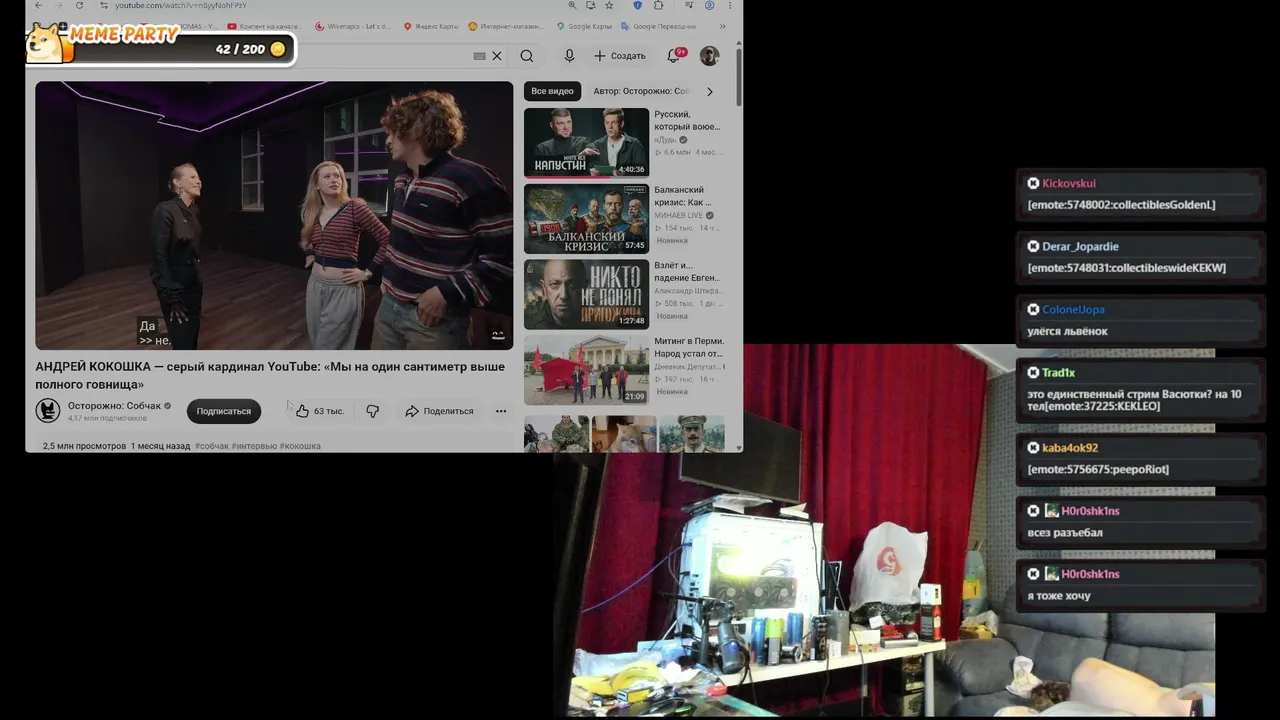The width and height of the screenshot is (1280, 720).
Task: Click the kaba4ok92 chat badge icon
Action: tap(1033, 448)
